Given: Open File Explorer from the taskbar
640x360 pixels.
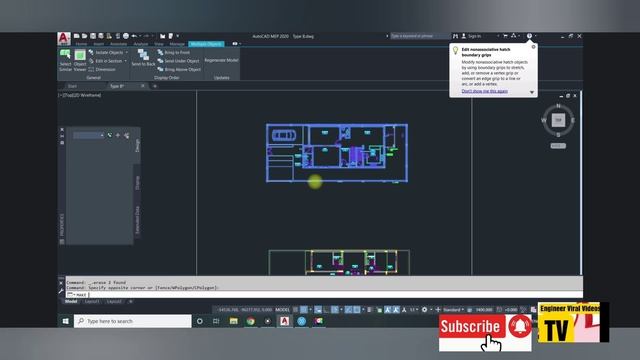Looking at the screenshot, I should 233,321.
